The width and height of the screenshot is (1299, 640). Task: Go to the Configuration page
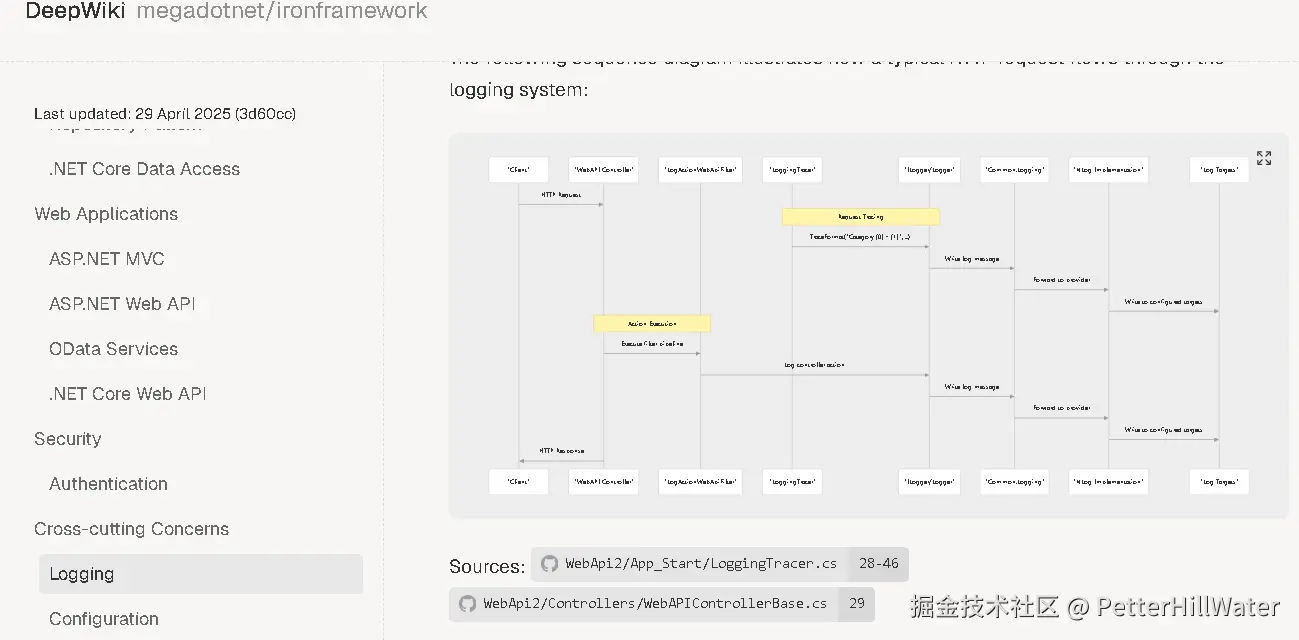[x=104, y=619]
